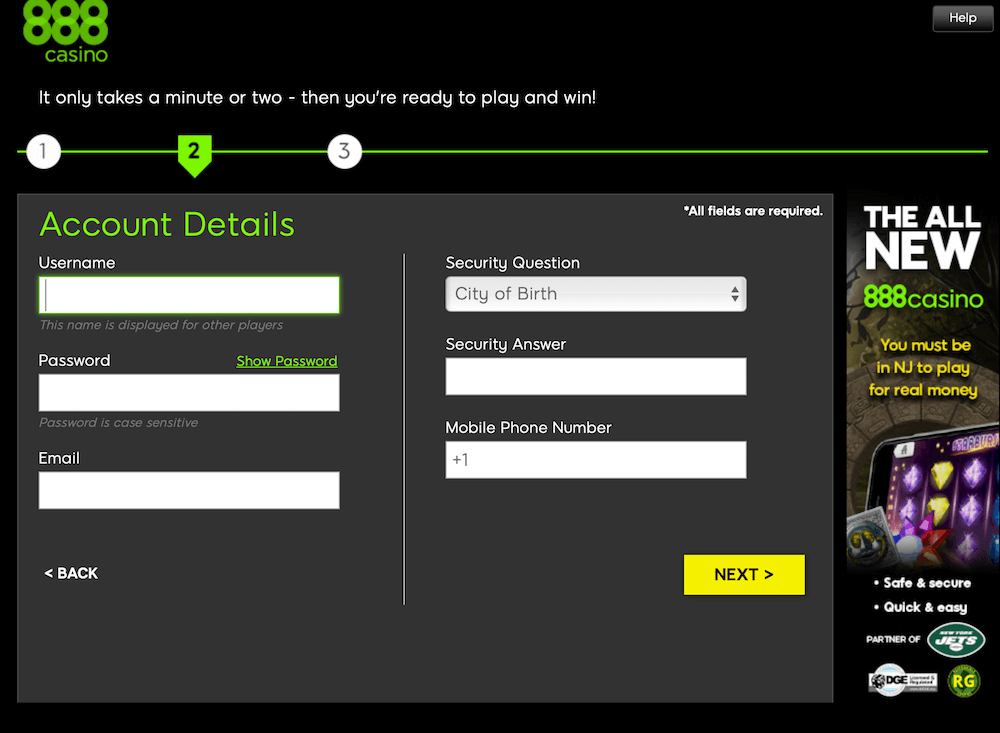1000x733 pixels.
Task: Select the Email input field
Action: coord(189,490)
